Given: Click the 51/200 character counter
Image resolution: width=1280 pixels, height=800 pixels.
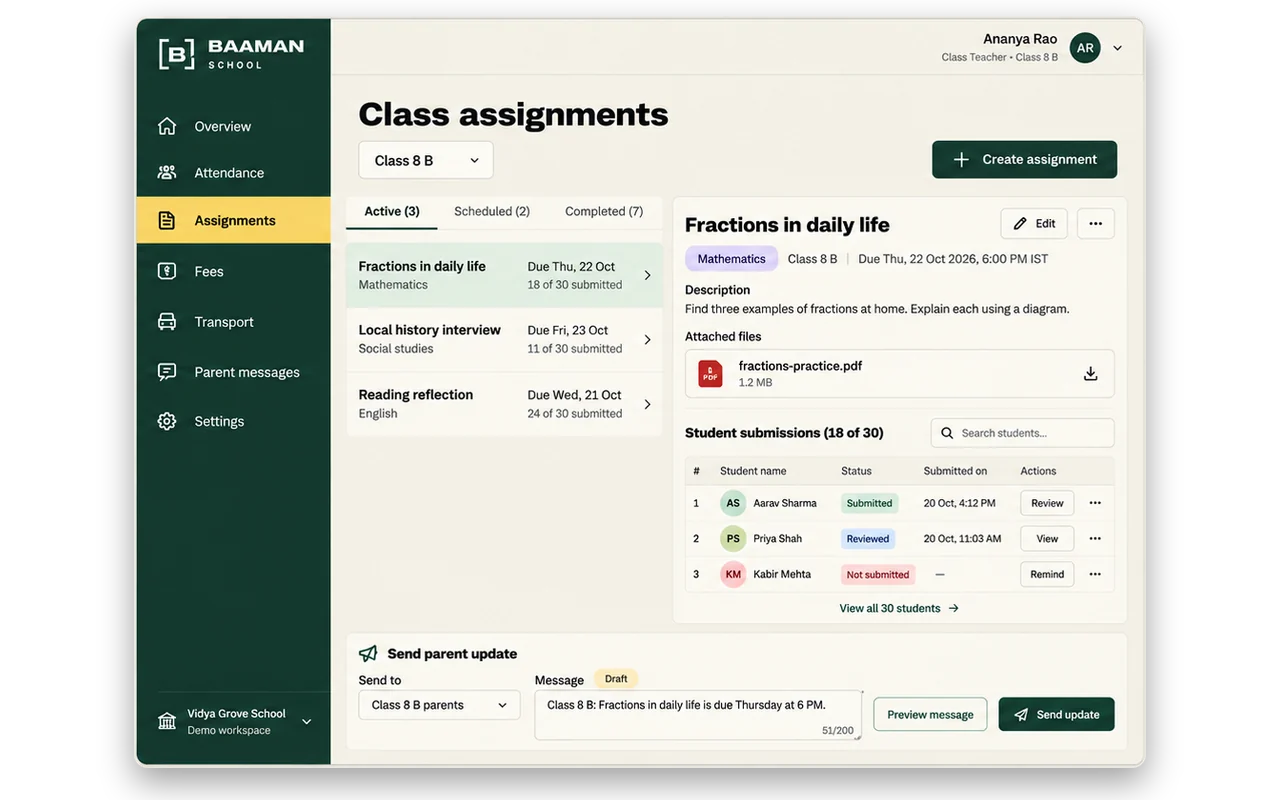Looking at the screenshot, I should pyautogui.click(x=837, y=731).
